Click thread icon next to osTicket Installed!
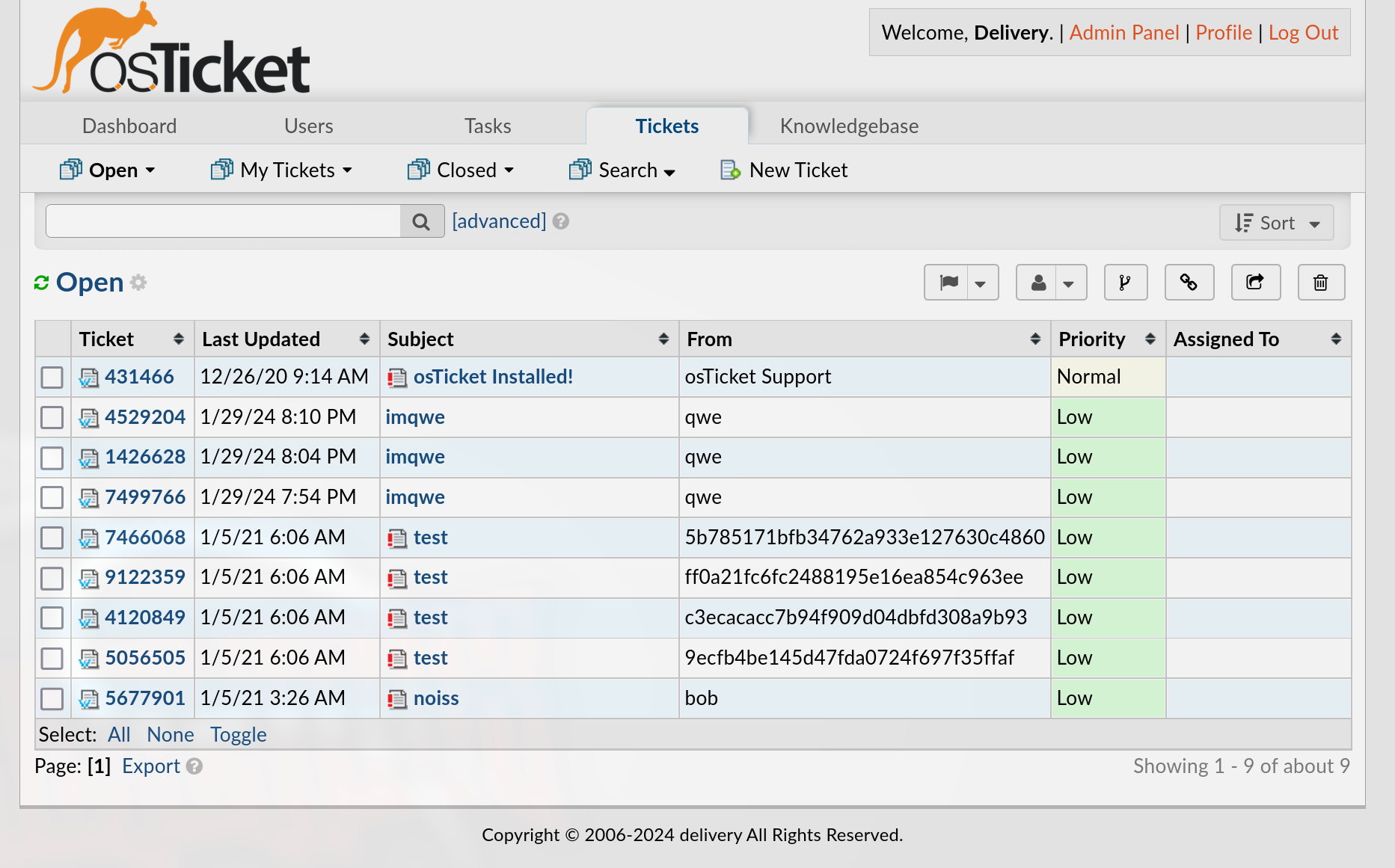The image size is (1395, 868). [x=397, y=378]
